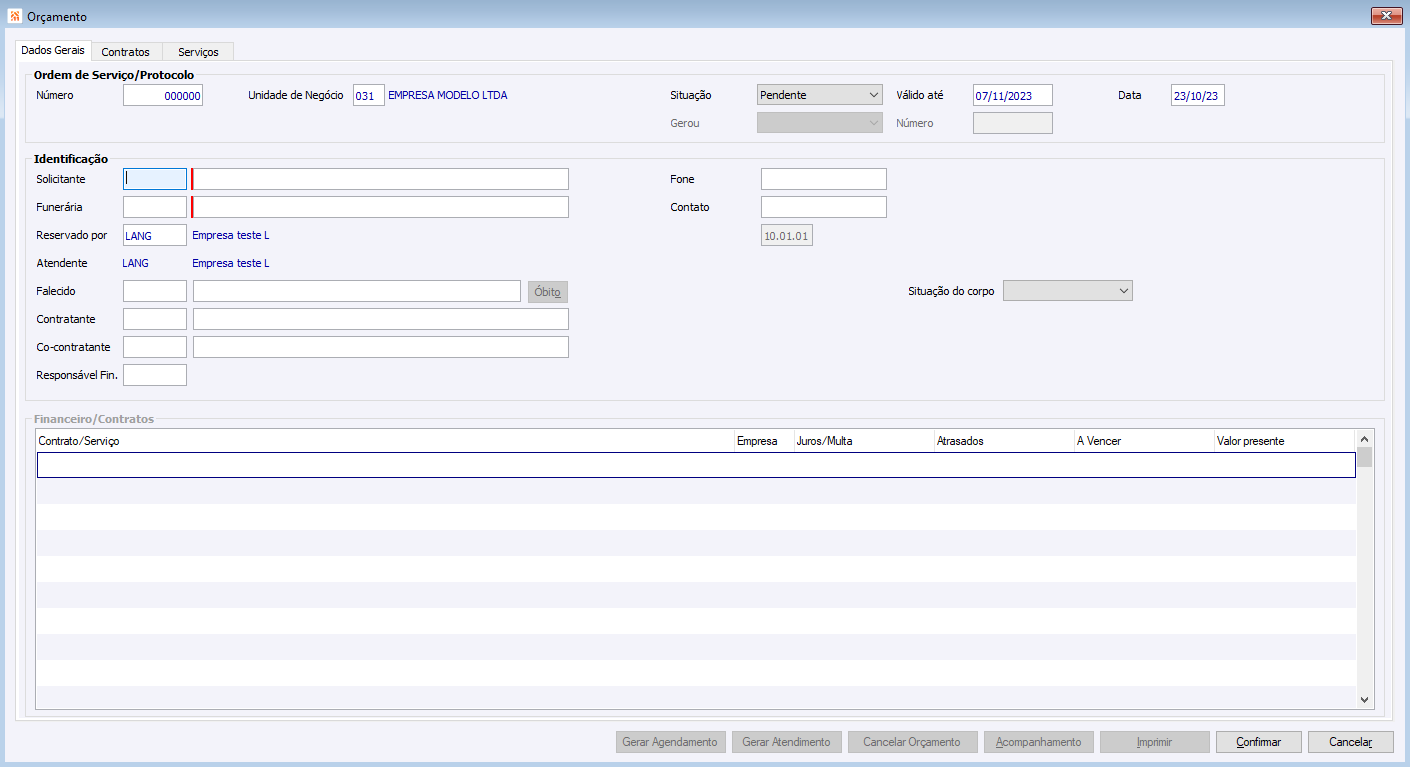Open the Contratos tab
1410x767 pixels.
[126, 51]
